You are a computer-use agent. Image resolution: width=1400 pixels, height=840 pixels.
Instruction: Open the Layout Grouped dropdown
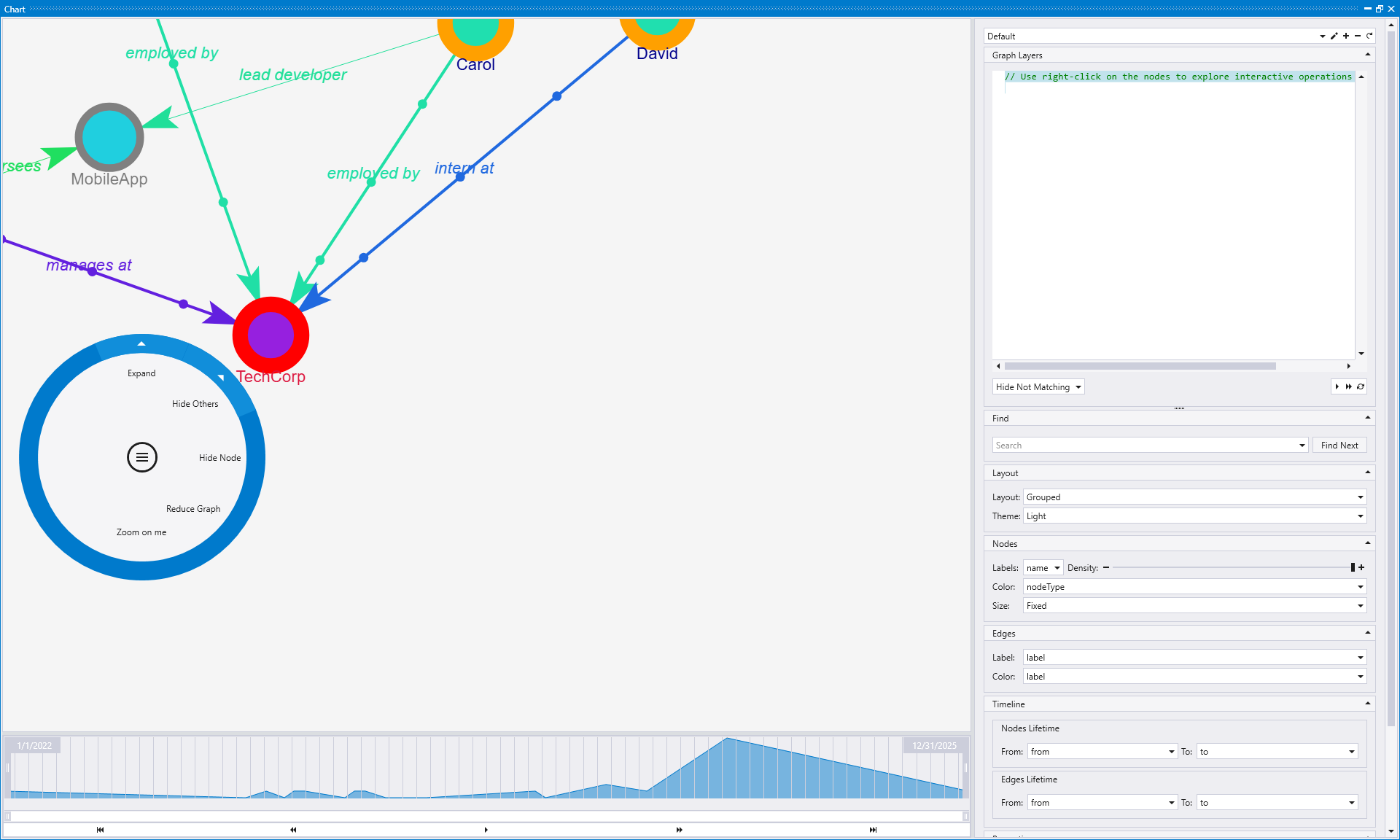pyautogui.click(x=1194, y=497)
